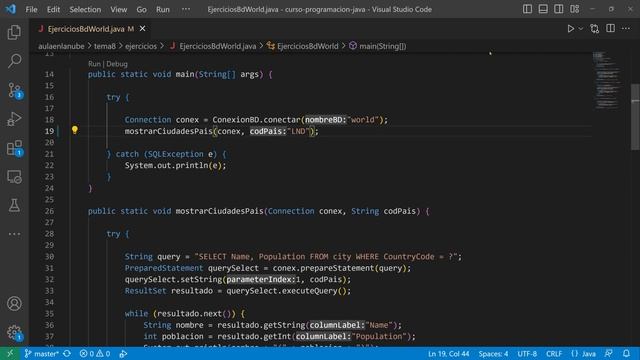Screen dimensions: 640x360
Task: Open the Selection menu
Action: [x=85, y=9]
